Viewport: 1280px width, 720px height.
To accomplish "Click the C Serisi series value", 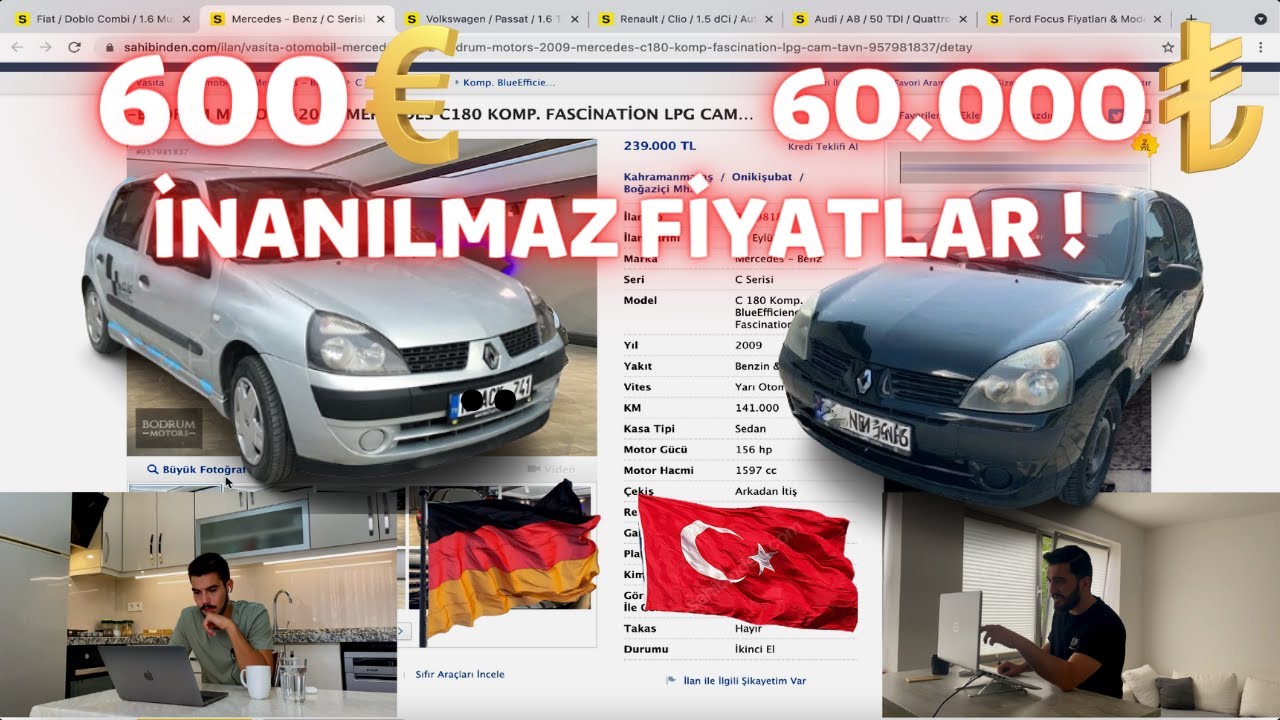I will click(x=754, y=280).
